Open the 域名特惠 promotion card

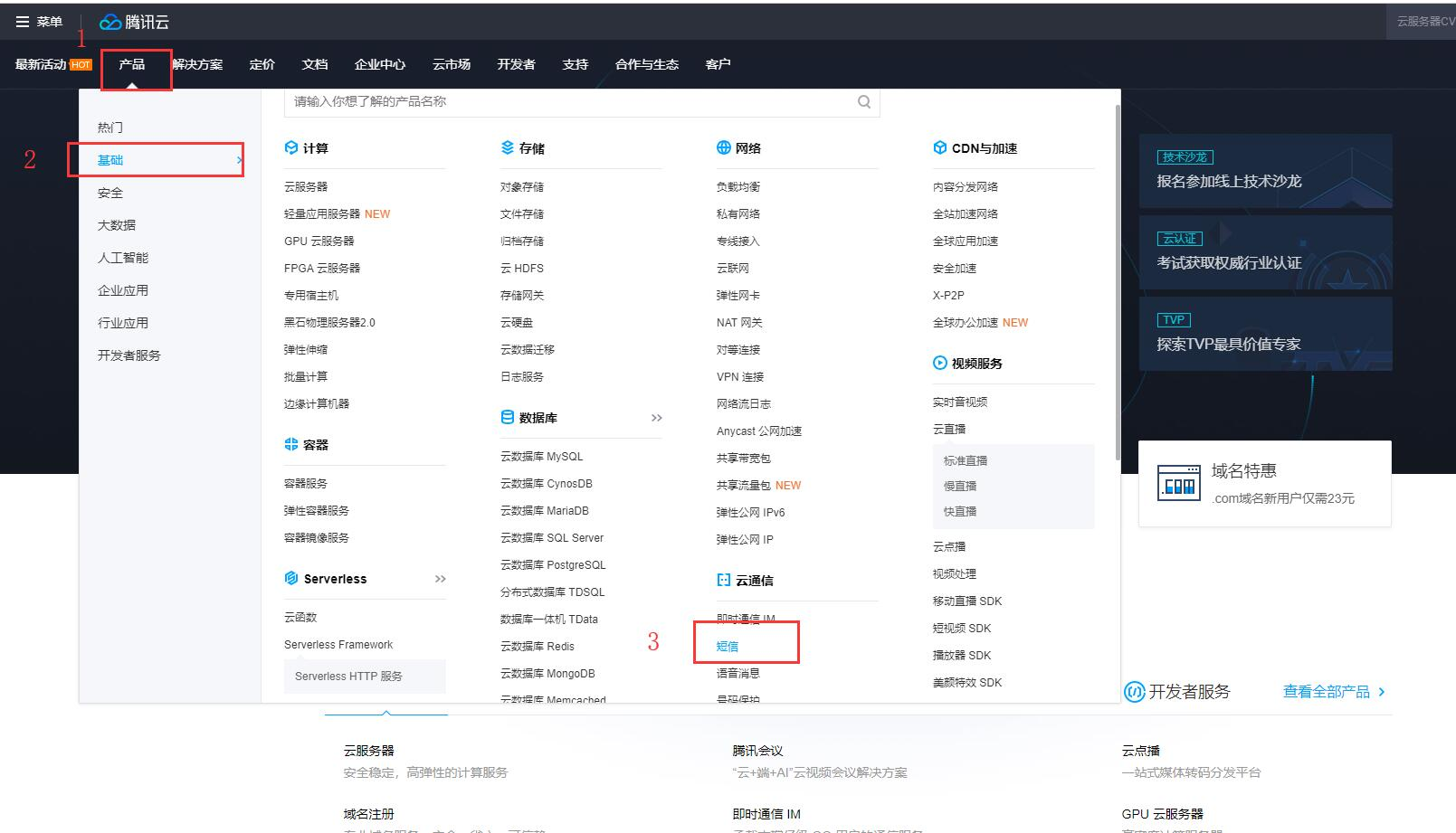point(1264,483)
